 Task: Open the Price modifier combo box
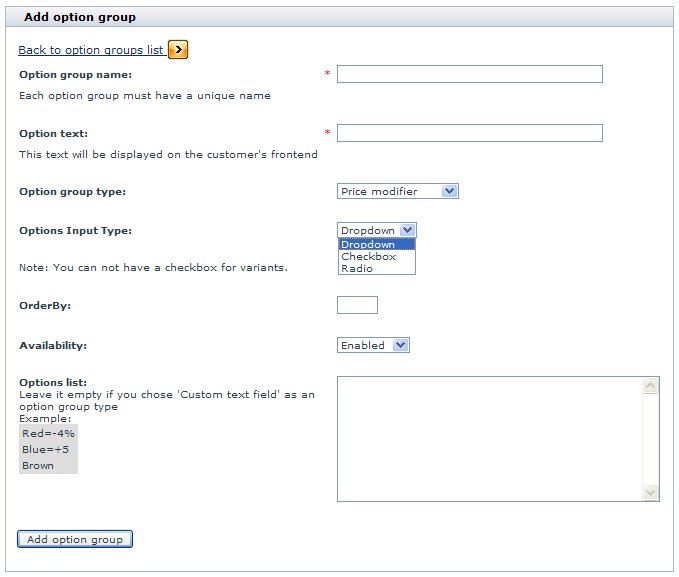point(398,191)
